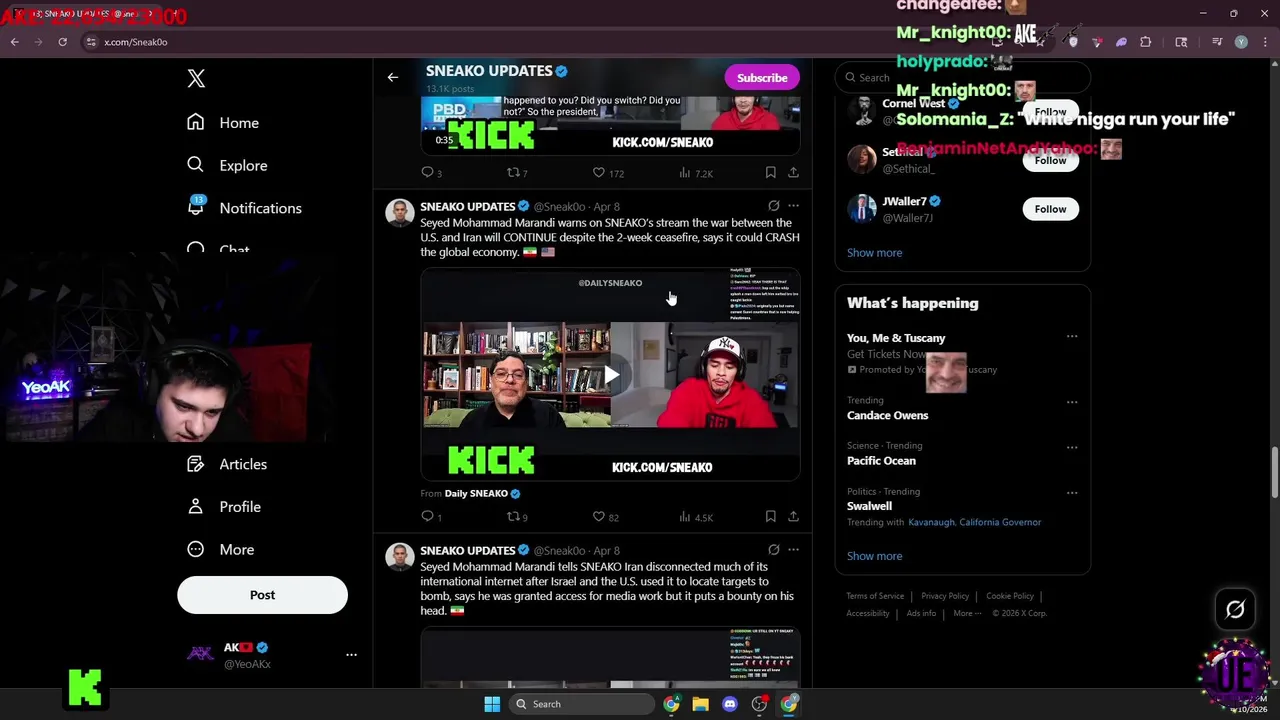Click Grok icon on the Iran internet post
The width and height of the screenshot is (1280, 720).
(x=773, y=550)
